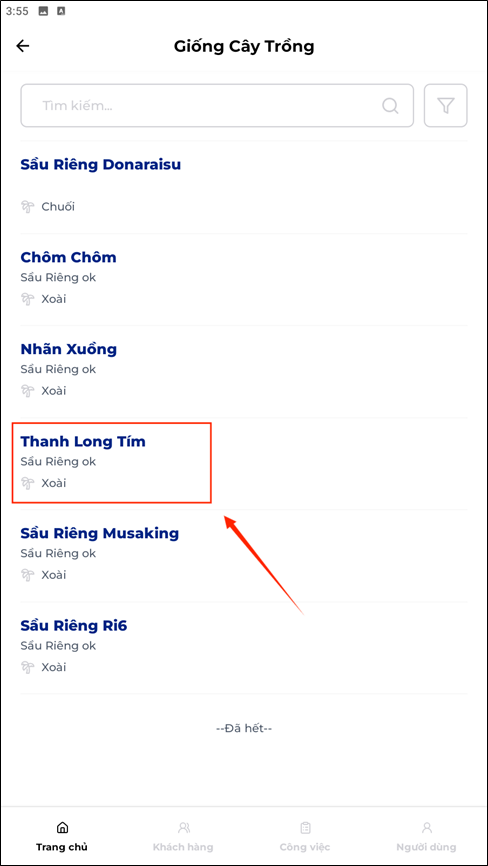
Task: Open the Thanh Long Tím item
Action: pos(244,464)
